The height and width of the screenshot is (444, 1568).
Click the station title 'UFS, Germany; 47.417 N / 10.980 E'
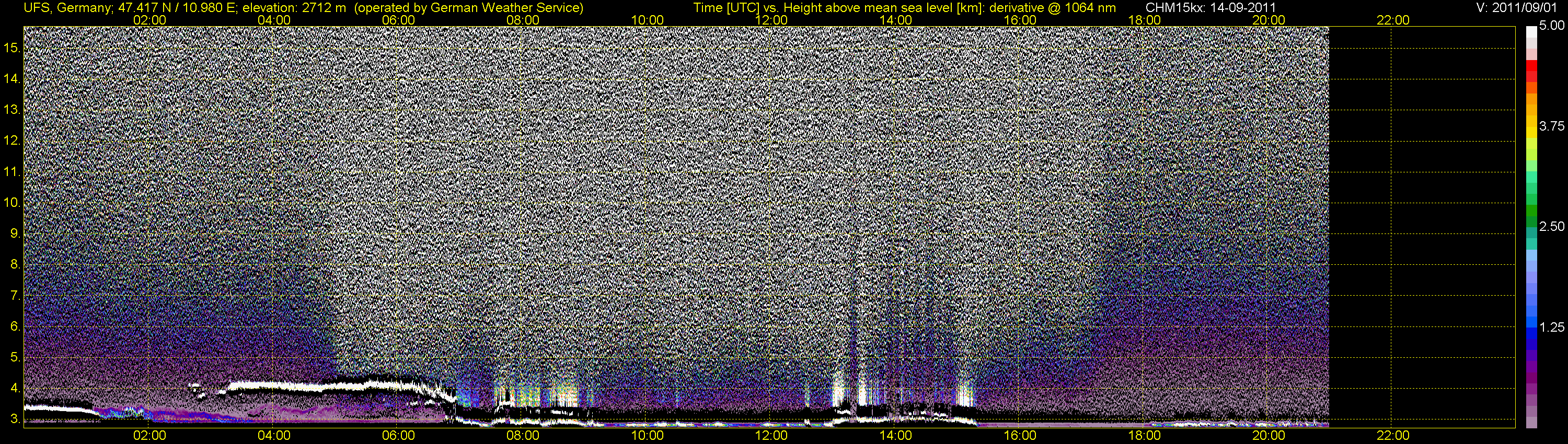(x=130, y=7)
